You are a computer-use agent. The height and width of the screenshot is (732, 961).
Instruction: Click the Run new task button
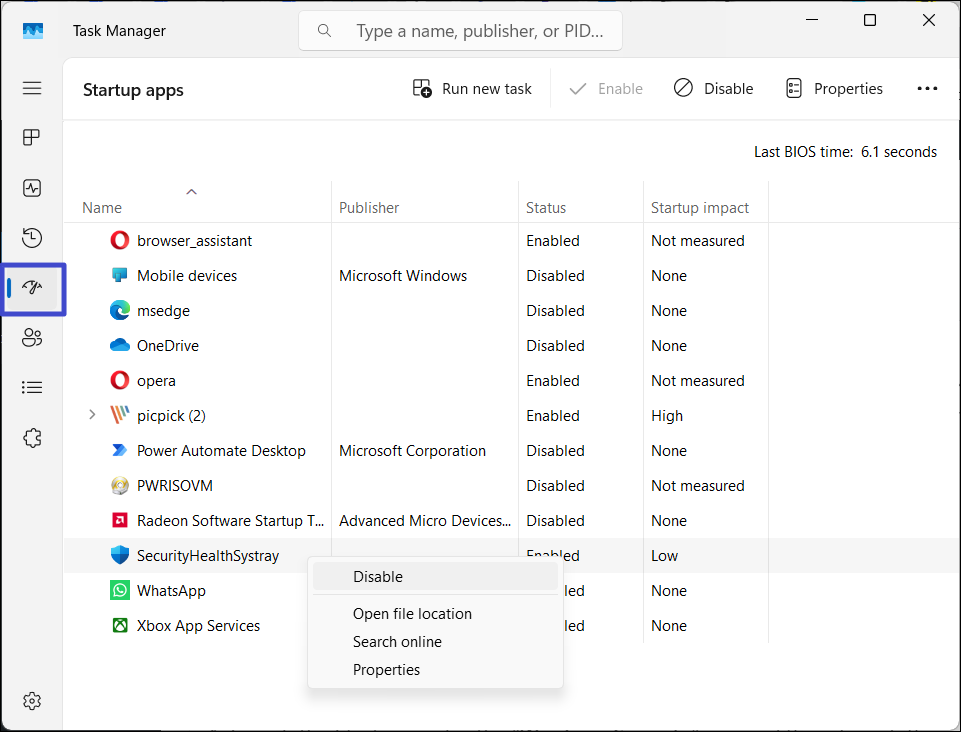pos(472,89)
